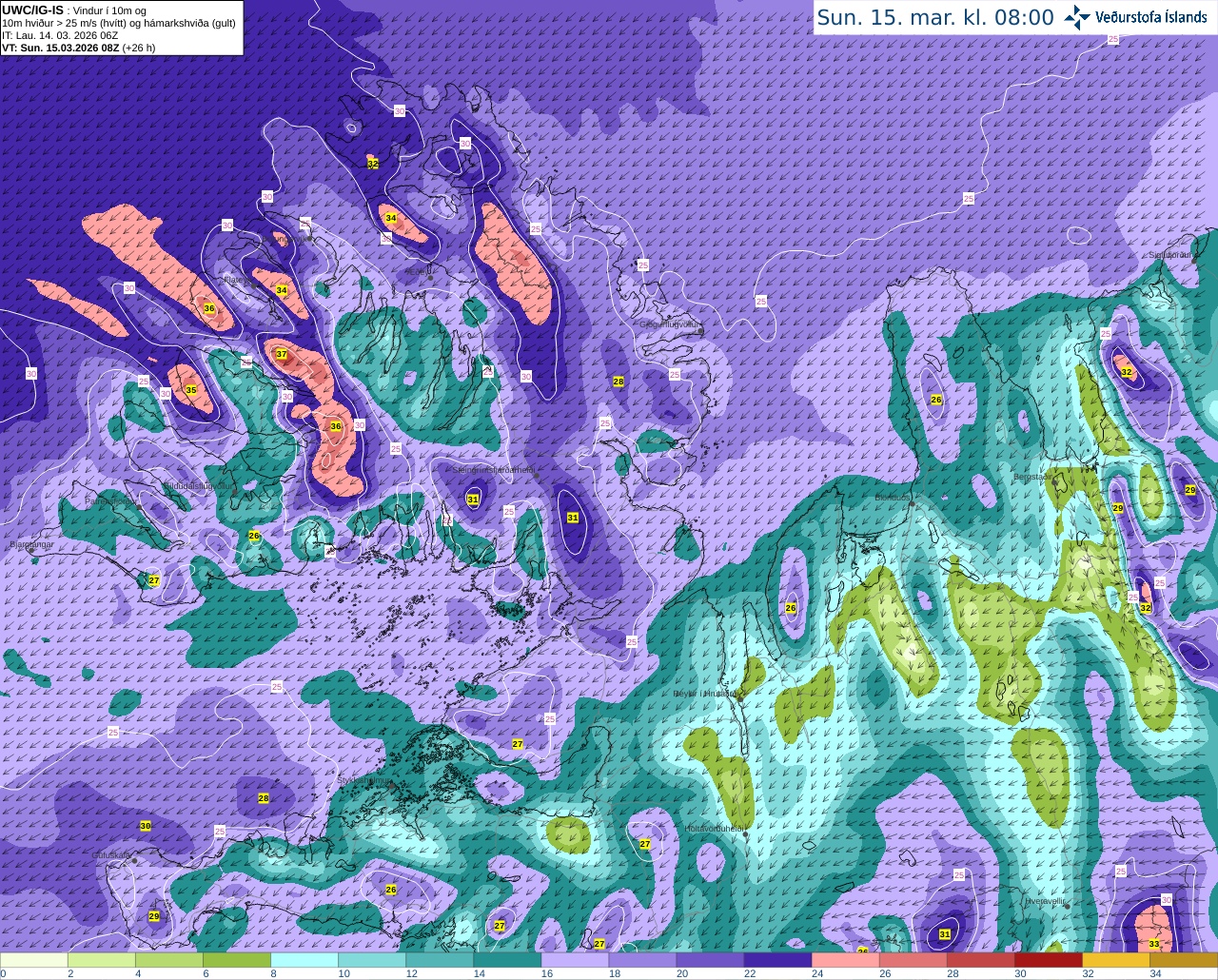Click the '10m hviður > 25 m/s' description line

pos(120,22)
